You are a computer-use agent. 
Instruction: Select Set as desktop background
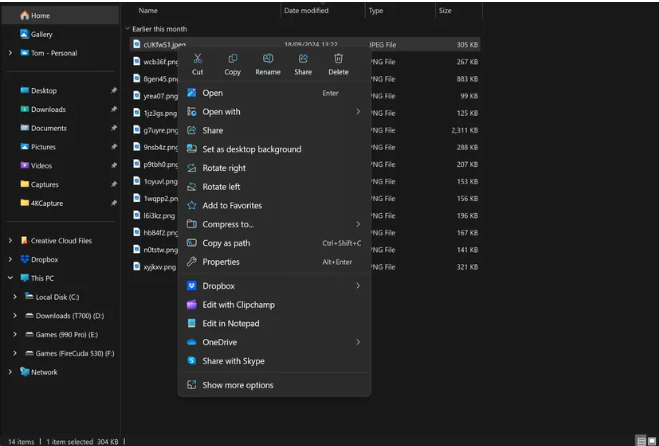coord(251,149)
